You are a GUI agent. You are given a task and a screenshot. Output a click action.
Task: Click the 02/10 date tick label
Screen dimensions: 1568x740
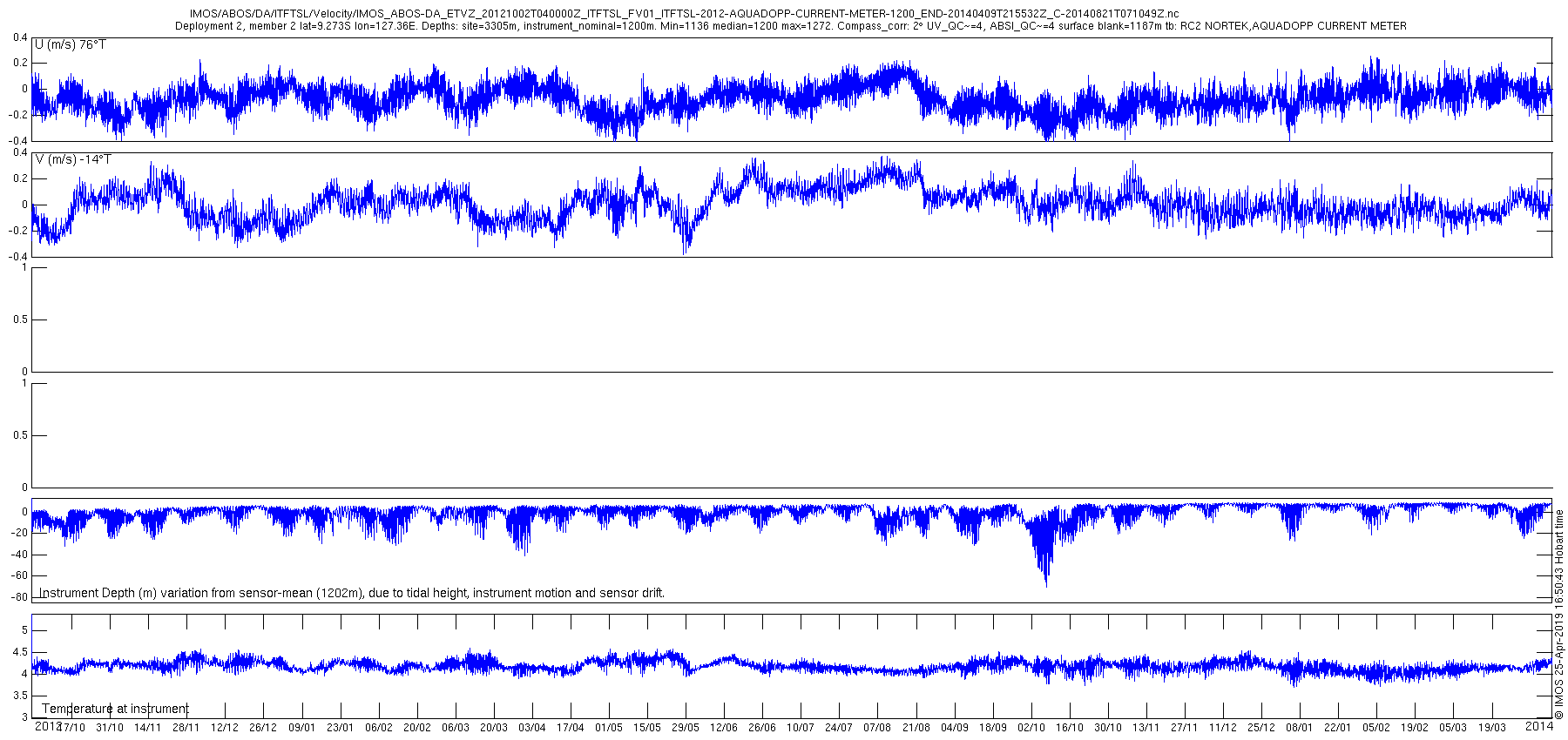coord(1031,728)
